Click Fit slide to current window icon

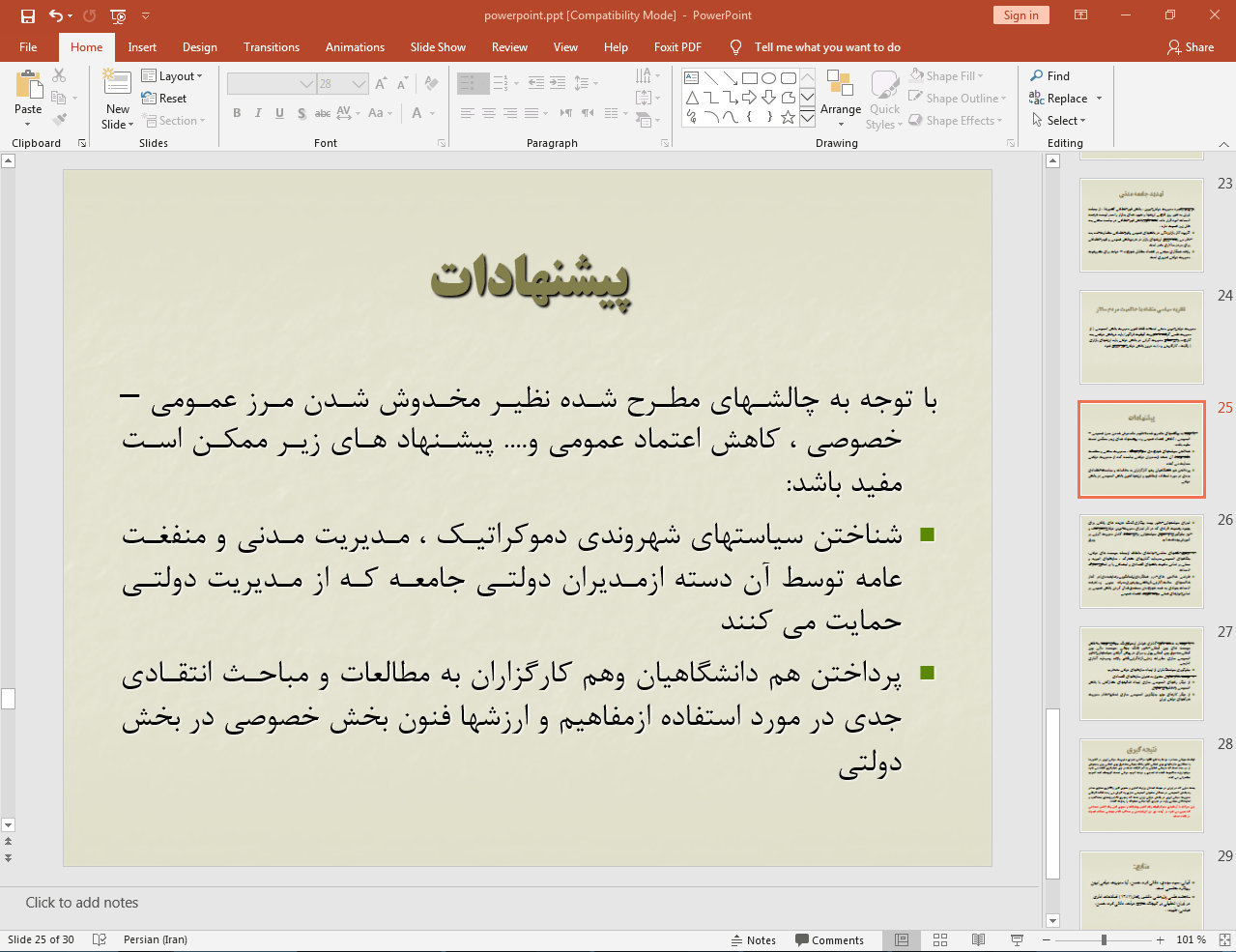(1224, 940)
